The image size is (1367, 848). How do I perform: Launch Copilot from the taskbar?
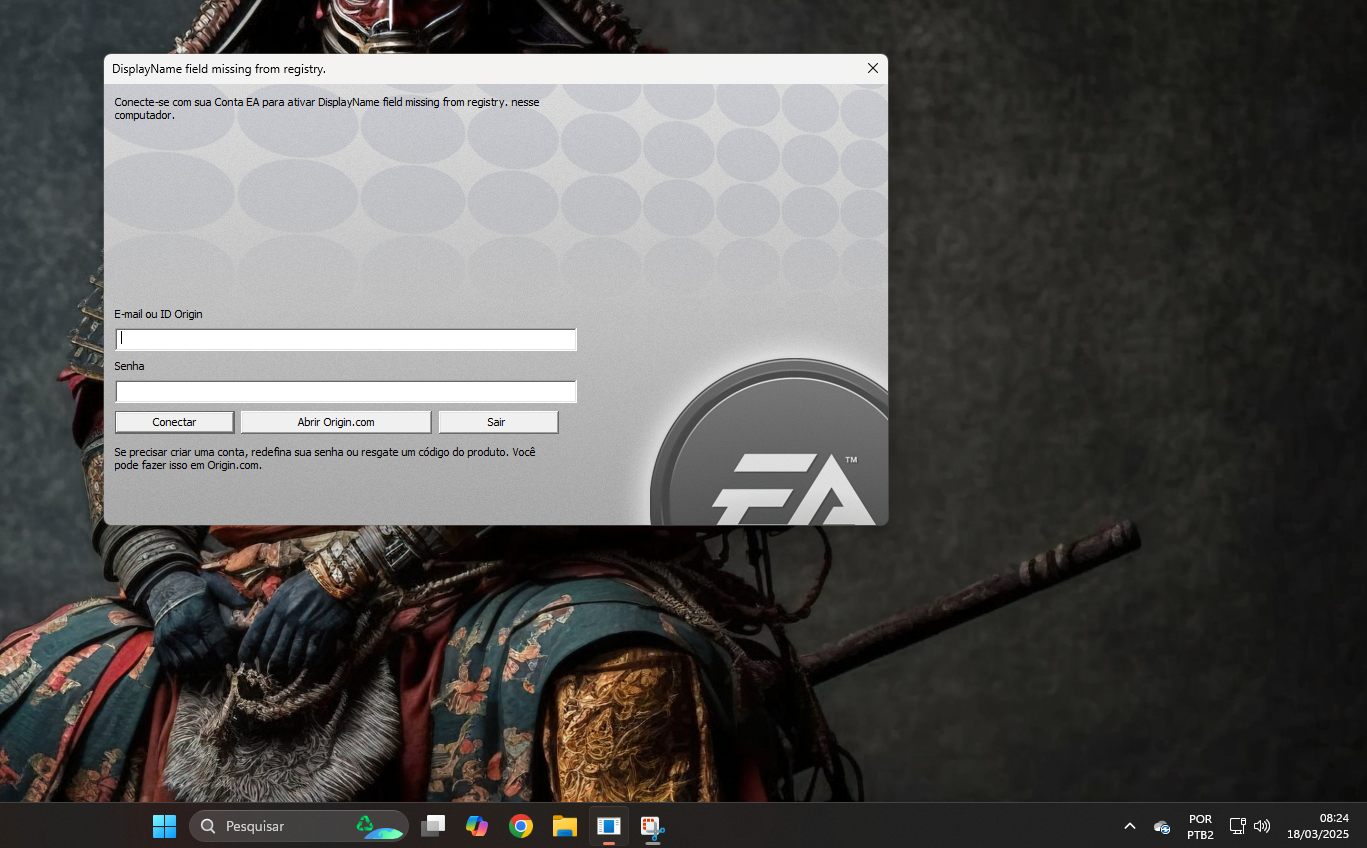[x=477, y=826]
